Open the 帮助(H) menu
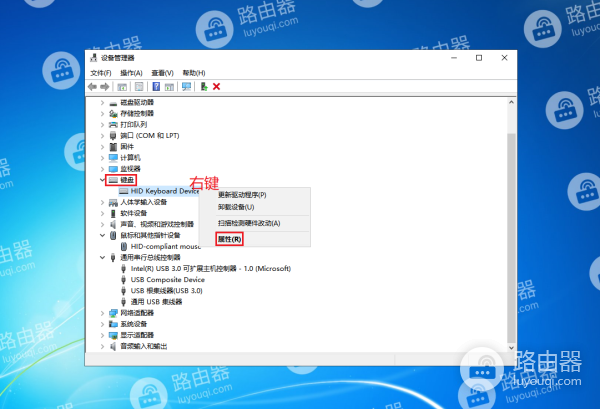Screen dimensions: 600x409 pos(194,73)
